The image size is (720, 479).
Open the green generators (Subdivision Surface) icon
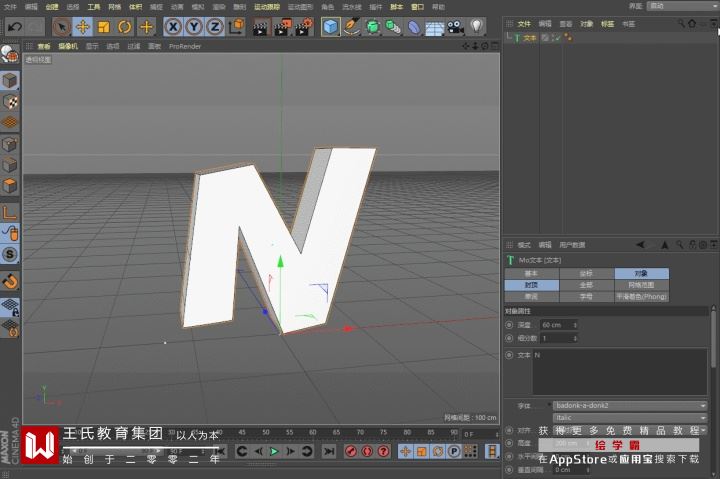pos(373,27)
